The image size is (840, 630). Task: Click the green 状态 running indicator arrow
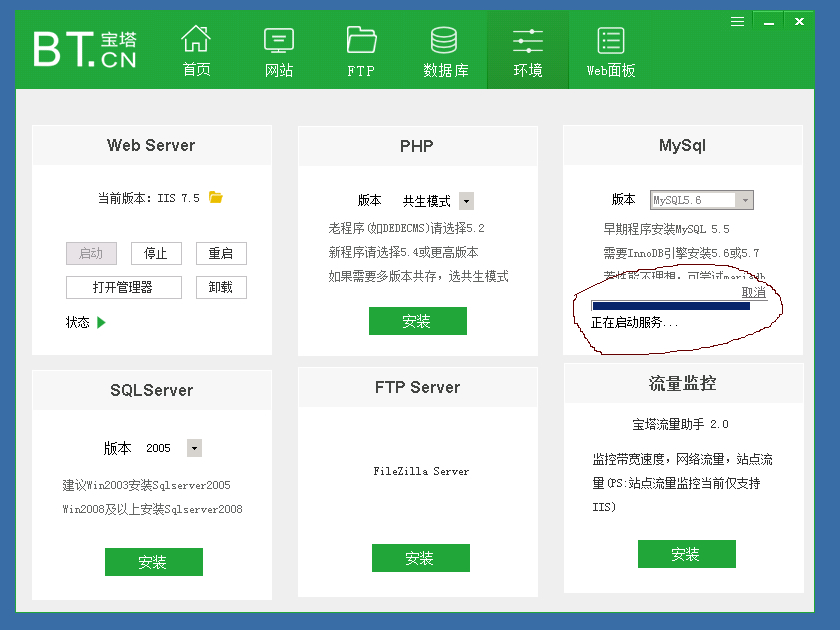[101, 322]
